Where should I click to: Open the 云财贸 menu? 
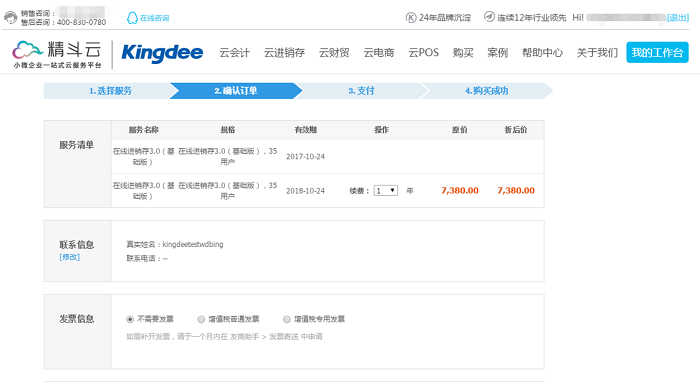tap(334, 53)
